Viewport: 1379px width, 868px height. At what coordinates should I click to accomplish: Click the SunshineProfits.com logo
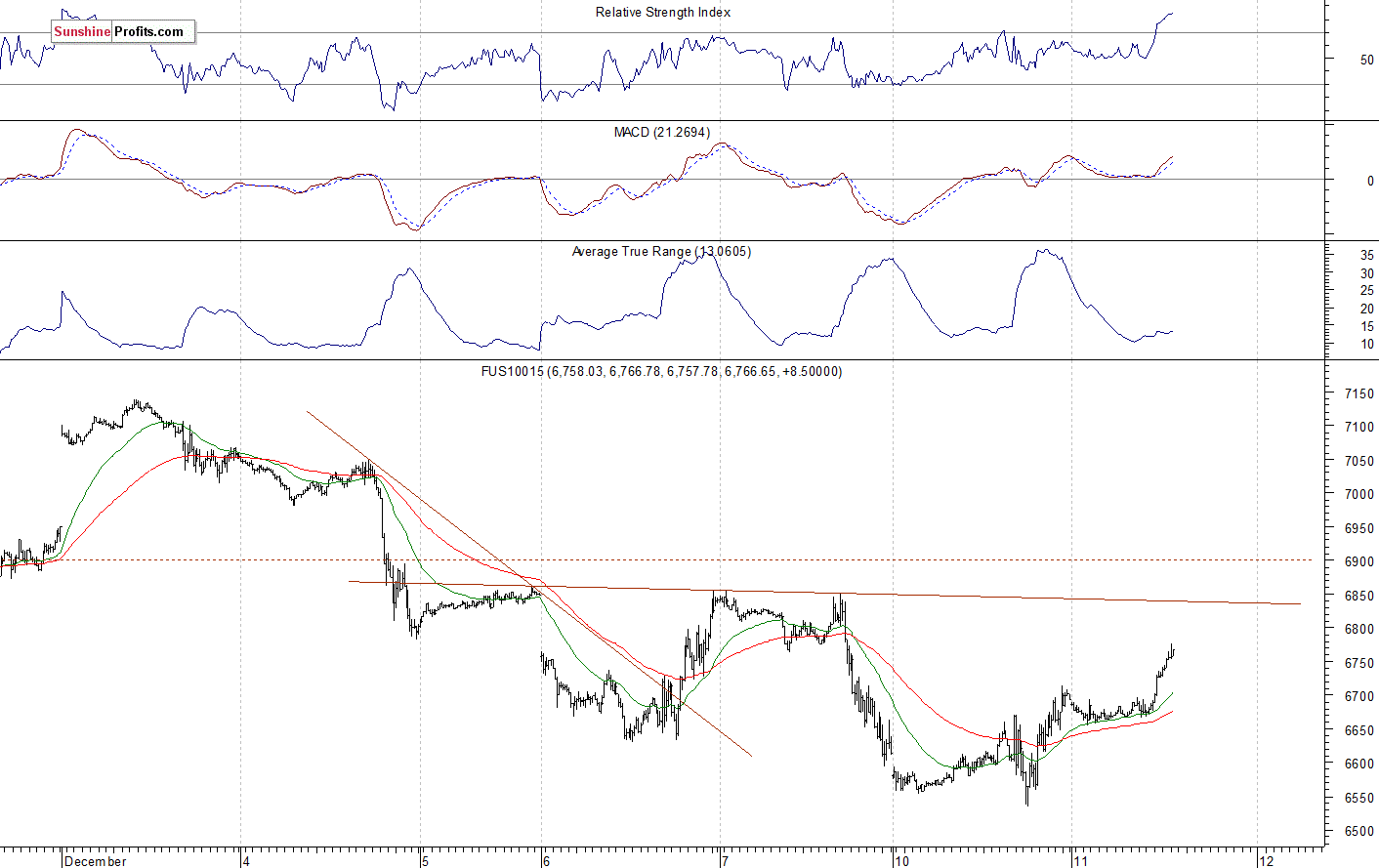click(123, 32)
